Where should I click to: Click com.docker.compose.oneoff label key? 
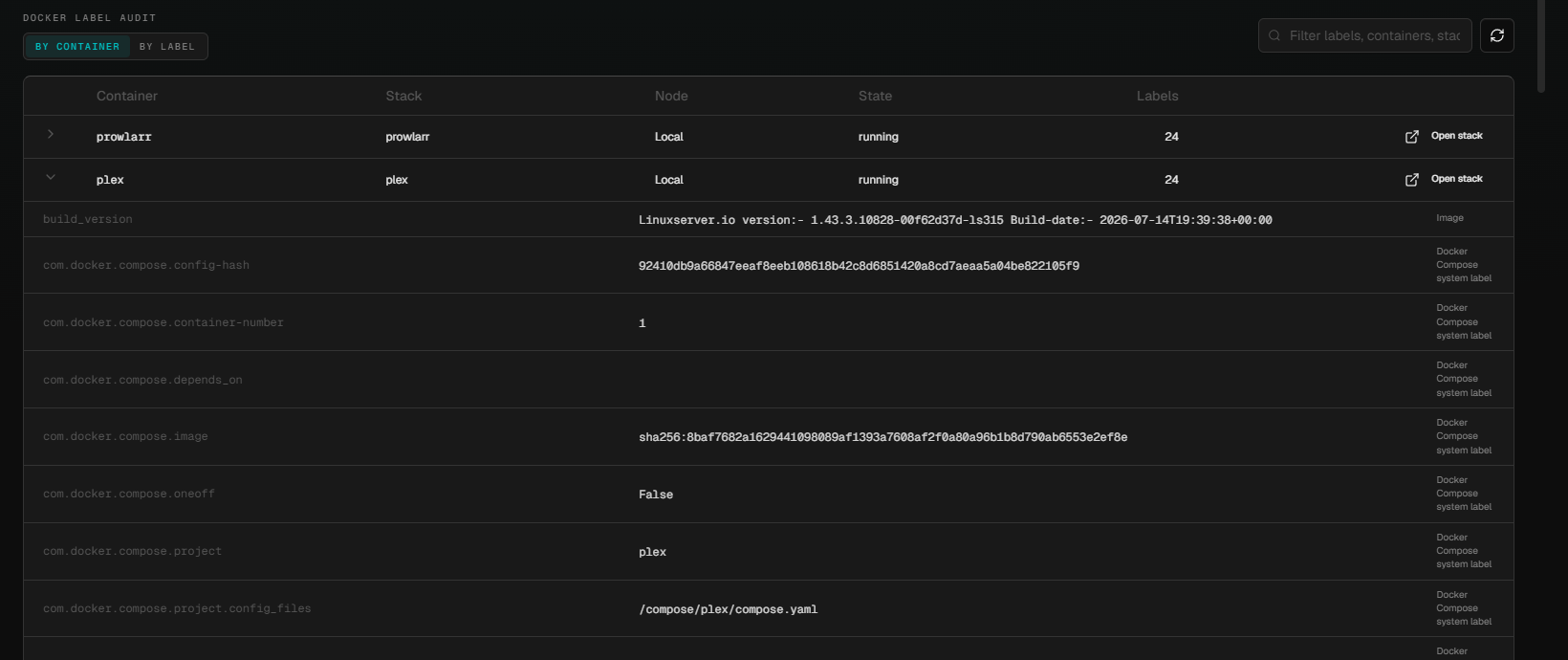(129, 494)
